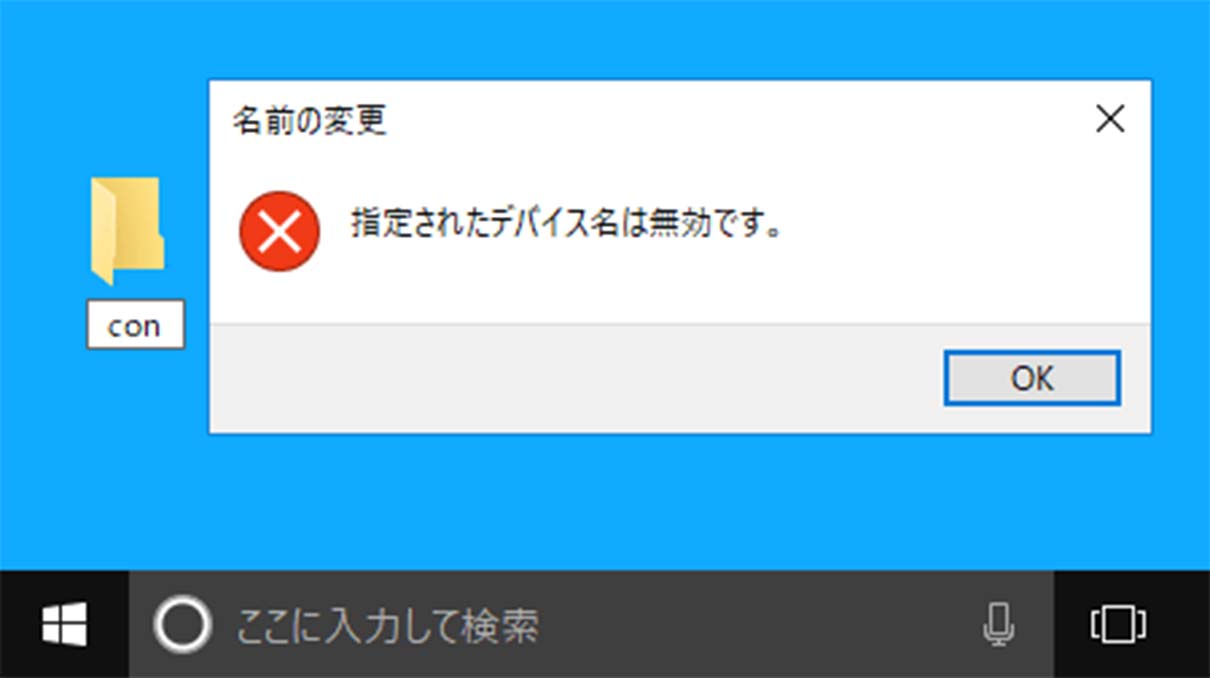Click inside the con folder name field

click(135, 325)
